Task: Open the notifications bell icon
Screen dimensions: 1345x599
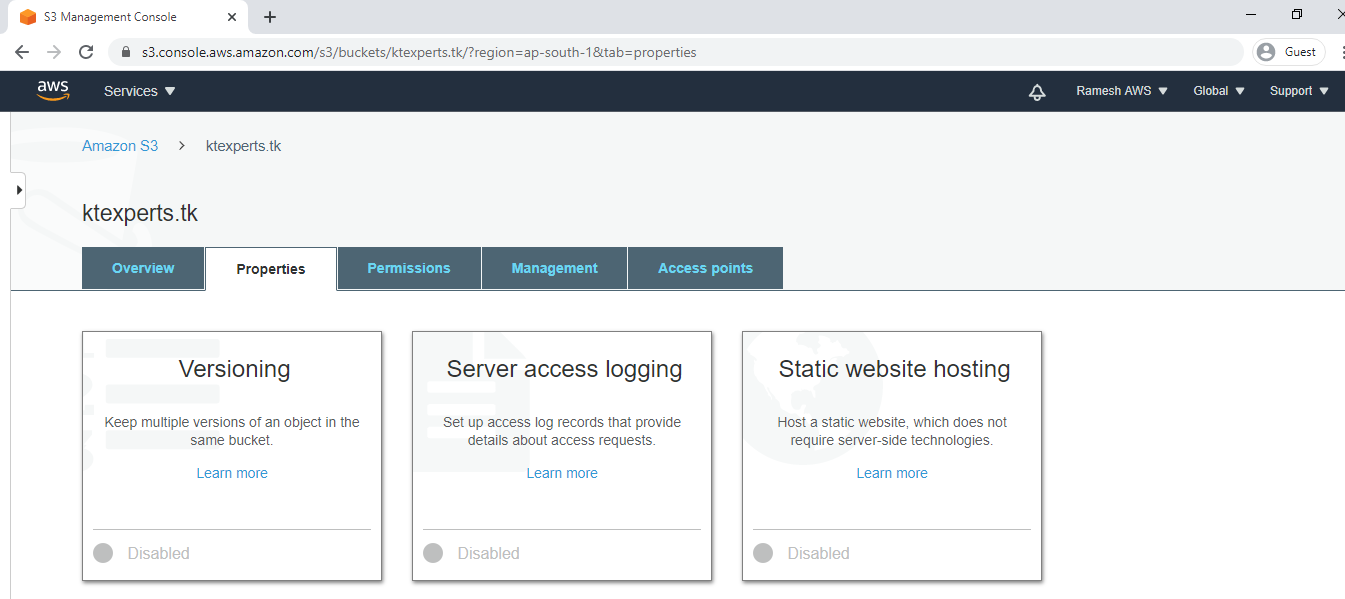Action: pos(1037,92)
